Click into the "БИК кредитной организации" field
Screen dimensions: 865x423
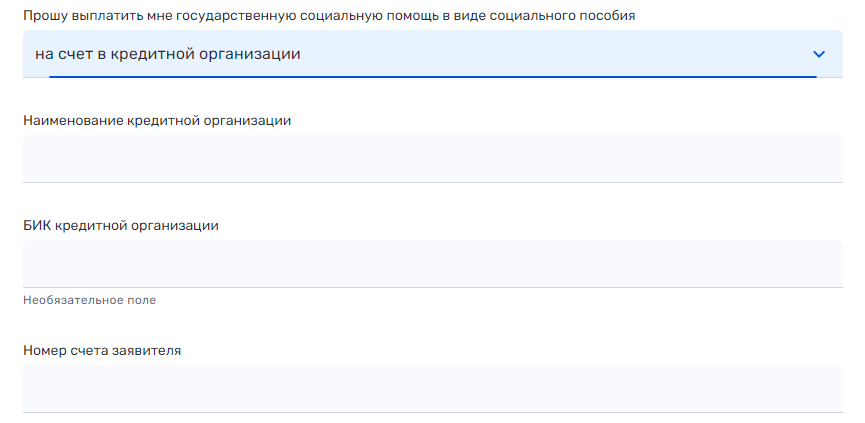coord(432,264)
